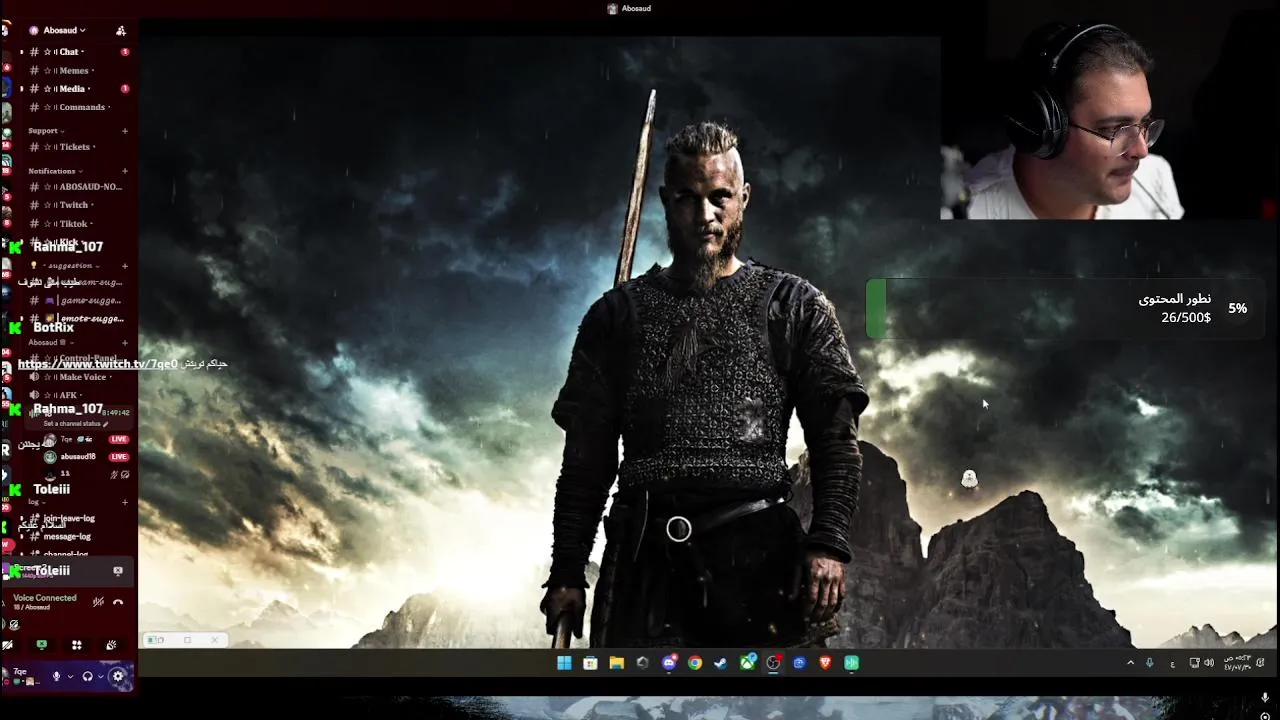This screenshot has height=720, width=1280.
Task: Add a channel to Notifications category
Action: pyautogui.click(x=125, y=171)
